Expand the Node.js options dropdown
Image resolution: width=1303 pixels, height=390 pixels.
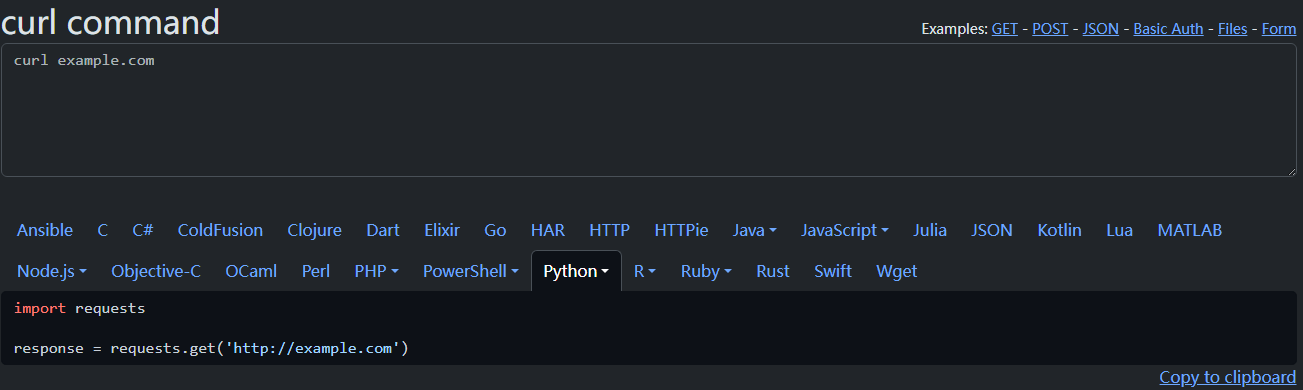(x=52, y=271)
